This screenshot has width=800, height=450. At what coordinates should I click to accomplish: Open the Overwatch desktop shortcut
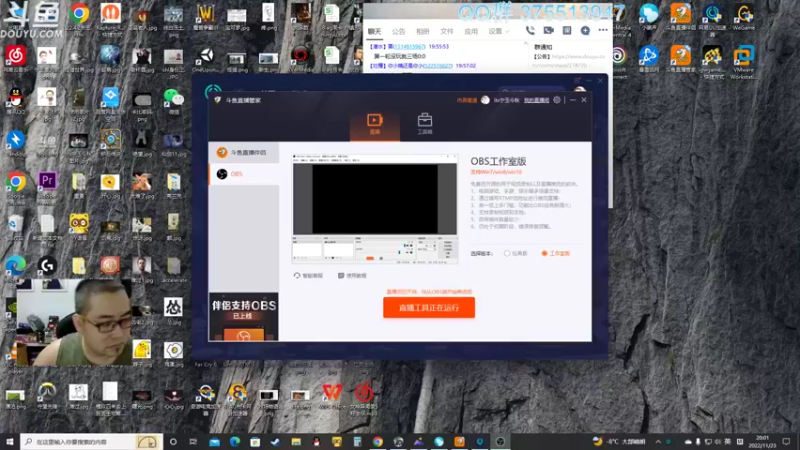[x=47, y=396]
